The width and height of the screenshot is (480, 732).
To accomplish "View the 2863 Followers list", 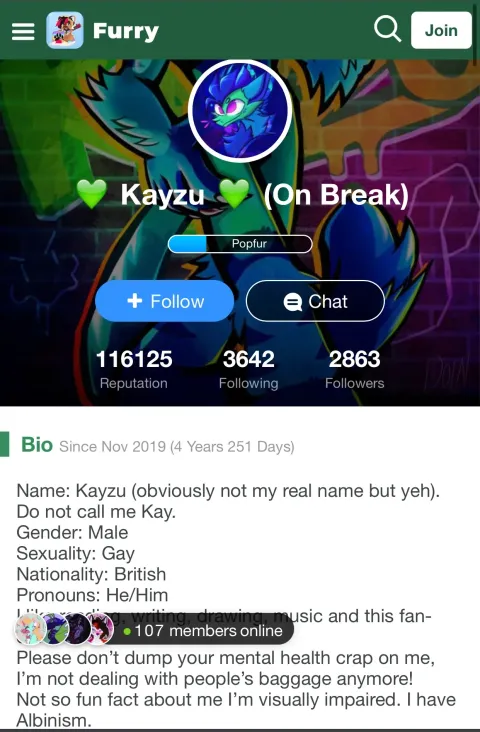I will point(355,369).
